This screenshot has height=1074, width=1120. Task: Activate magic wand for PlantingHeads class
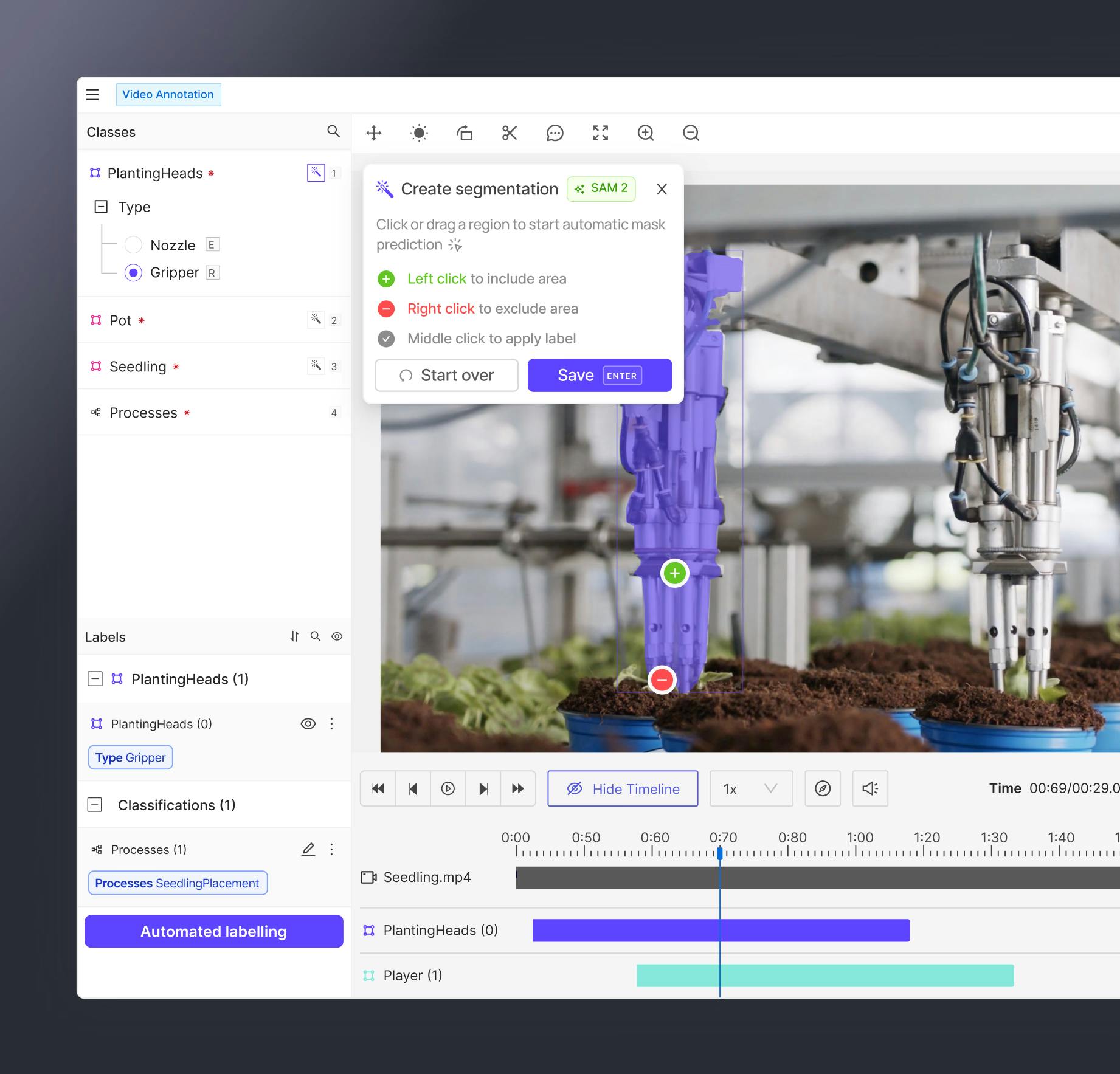click(316, 173)
